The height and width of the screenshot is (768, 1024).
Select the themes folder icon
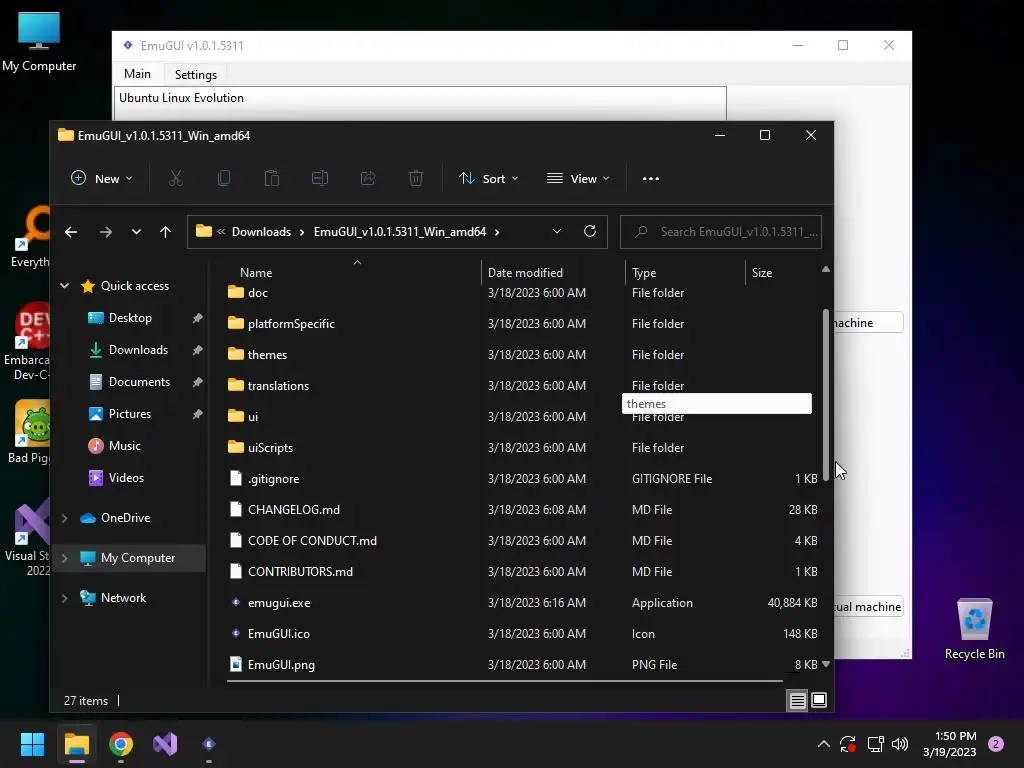(236, 354)
